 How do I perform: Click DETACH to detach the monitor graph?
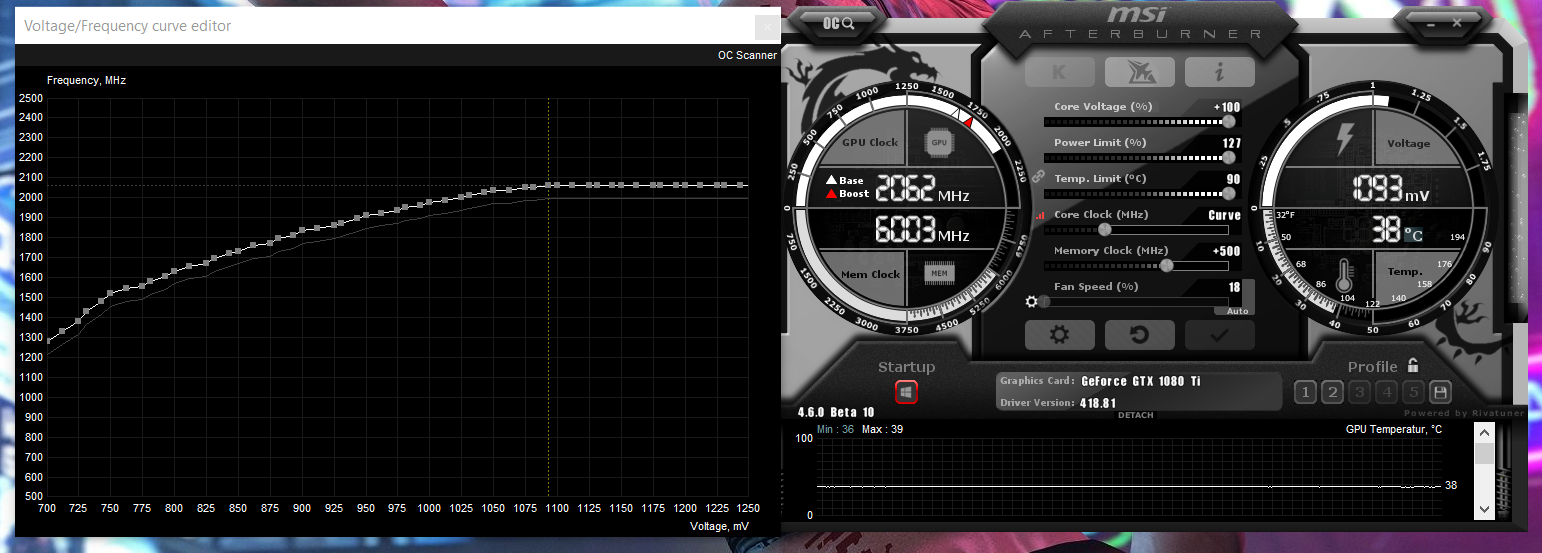pyautogui.click(x=1135, y=415)
